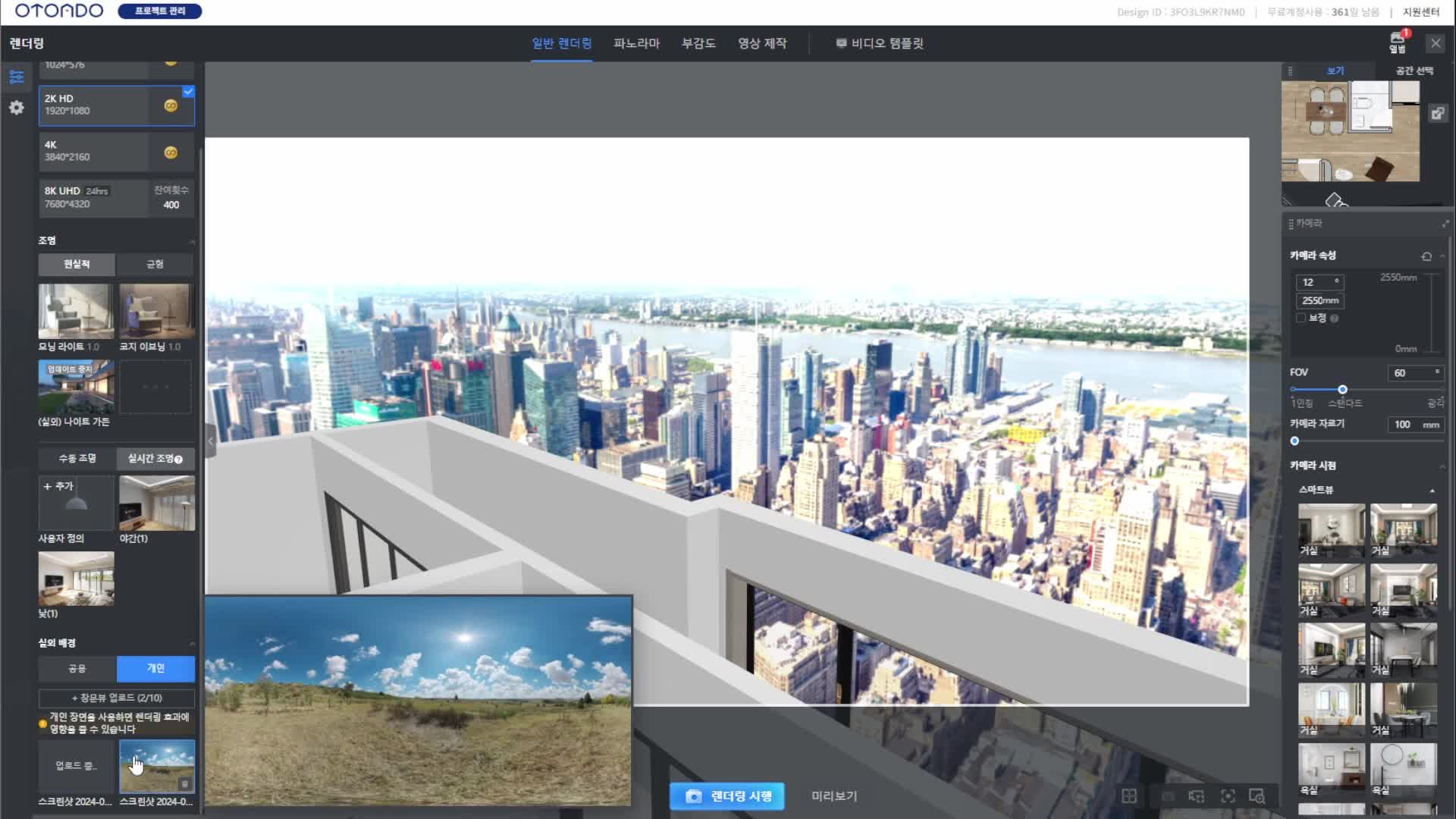Switch to the 파노라마 tab
The width and height of the screenshot is (1456, 819).
coord(636,43)
